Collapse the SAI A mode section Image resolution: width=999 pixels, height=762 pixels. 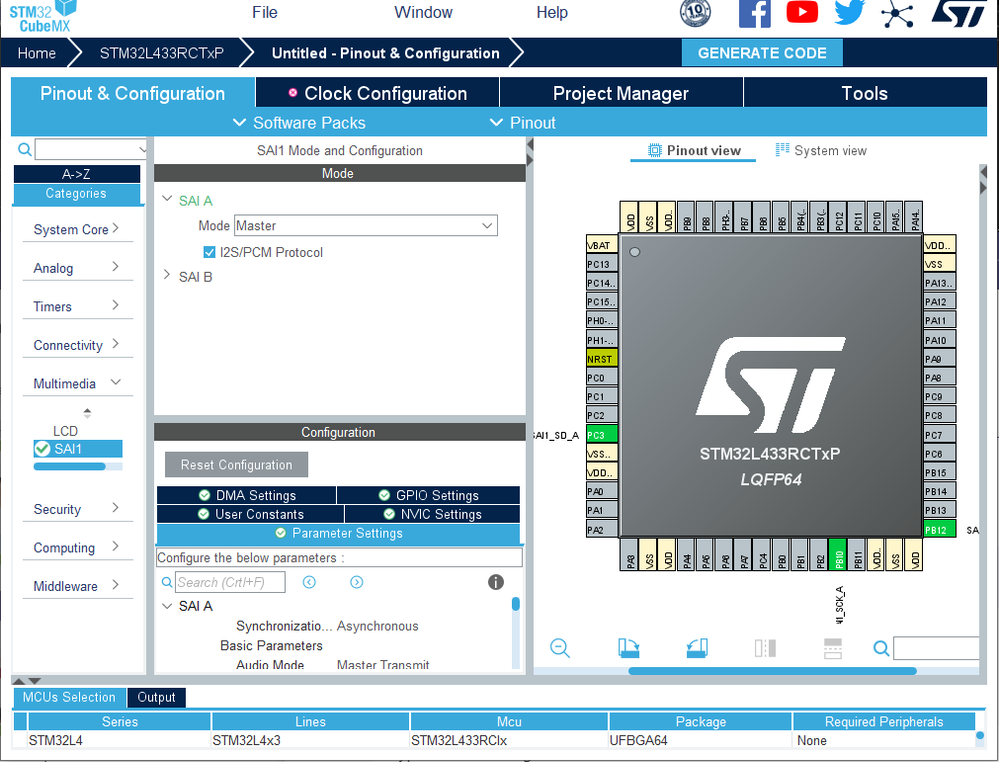pos(167,199)
